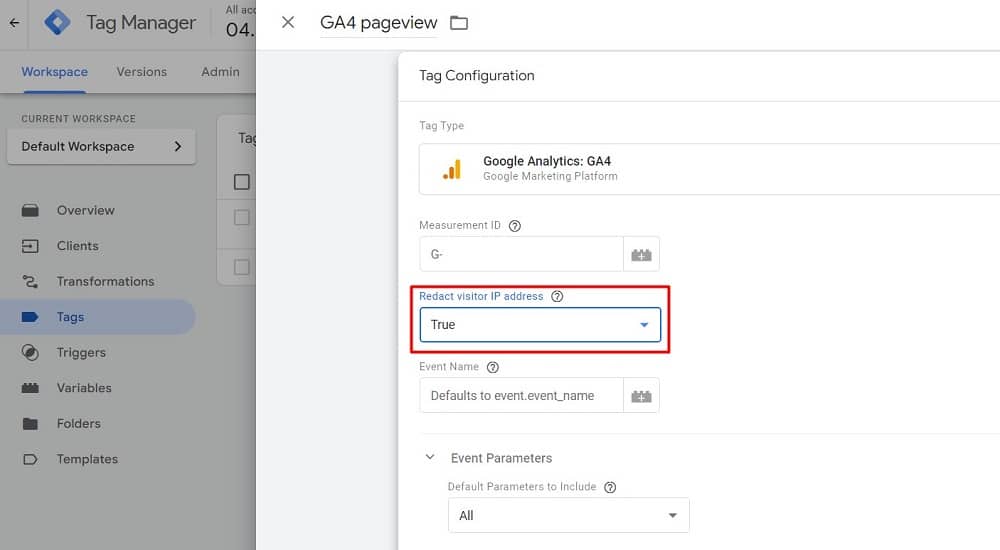The height and width of the screenshot is (550, 1000).
Task: Open Templates in the sidebar
Action: [x=87, y=459]
